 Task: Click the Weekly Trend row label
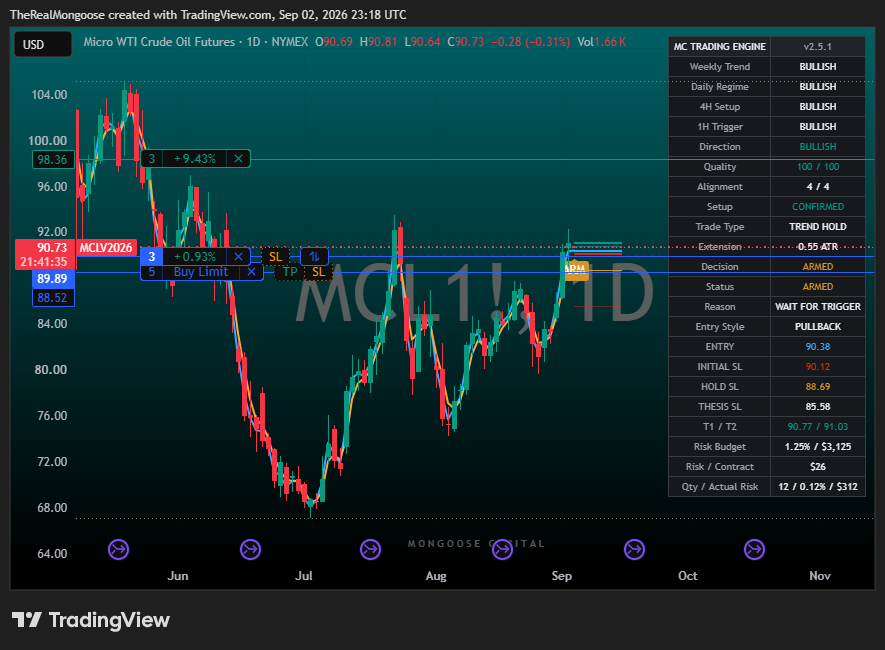[720, 67]
